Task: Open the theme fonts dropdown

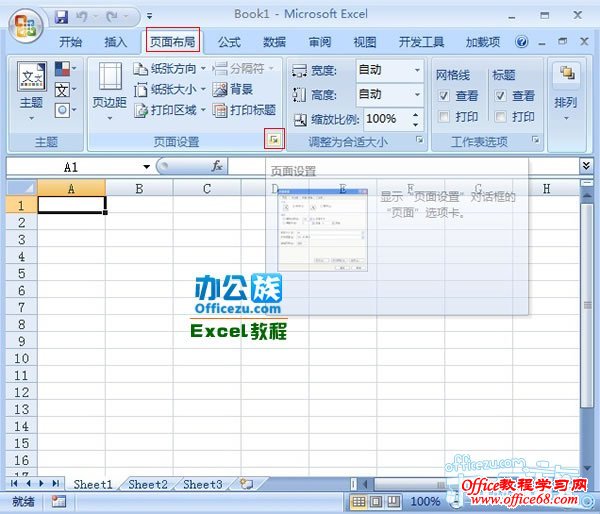Action: click(x=65, y=90)
